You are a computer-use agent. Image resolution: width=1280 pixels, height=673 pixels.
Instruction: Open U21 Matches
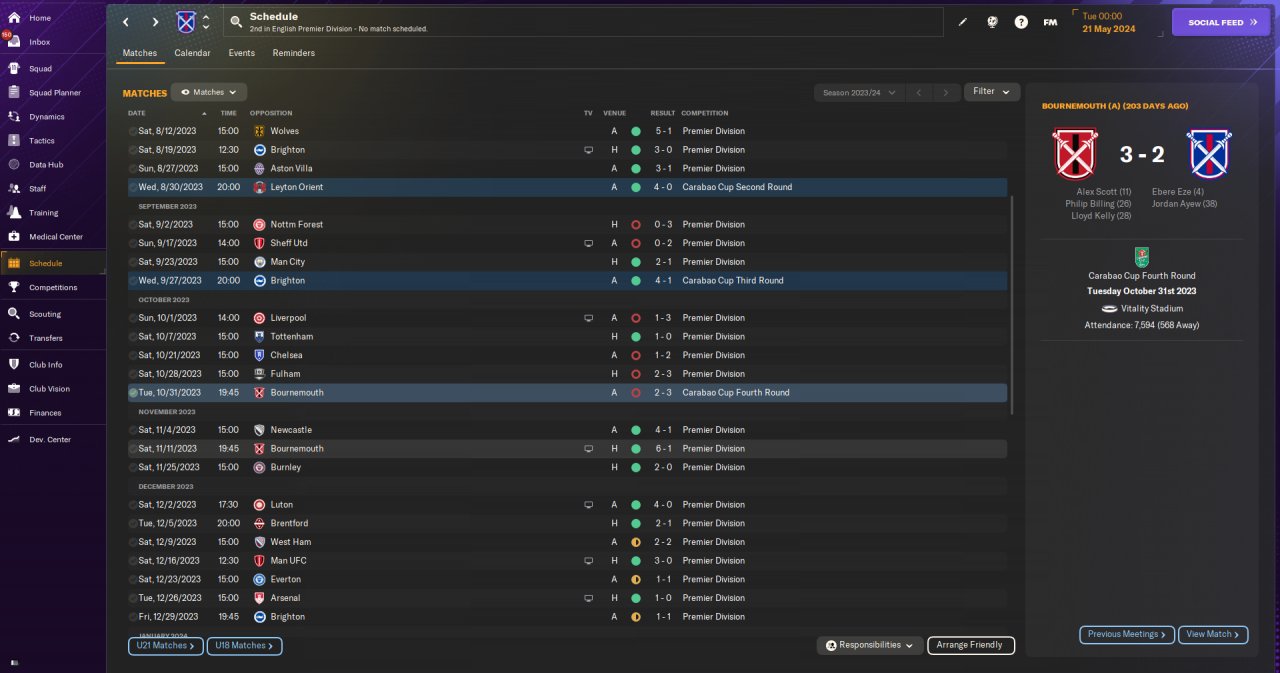tap(166, 646)
